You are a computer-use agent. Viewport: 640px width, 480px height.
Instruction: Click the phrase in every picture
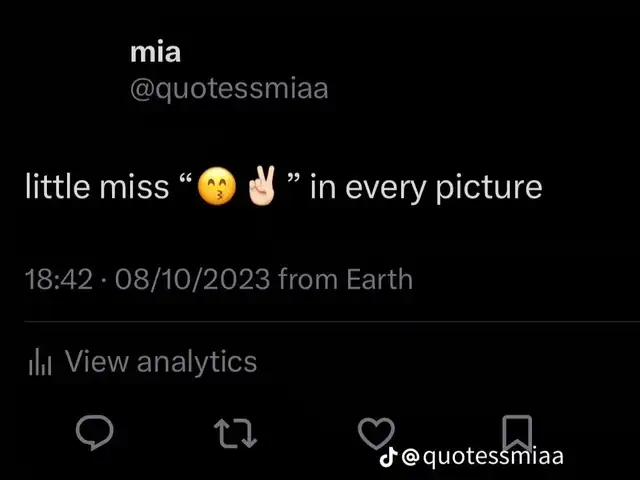(x=426, y=188)
